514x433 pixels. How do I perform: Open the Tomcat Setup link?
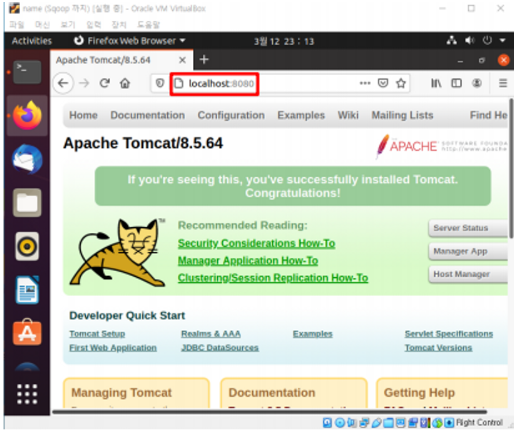click(x=97, y=334)
